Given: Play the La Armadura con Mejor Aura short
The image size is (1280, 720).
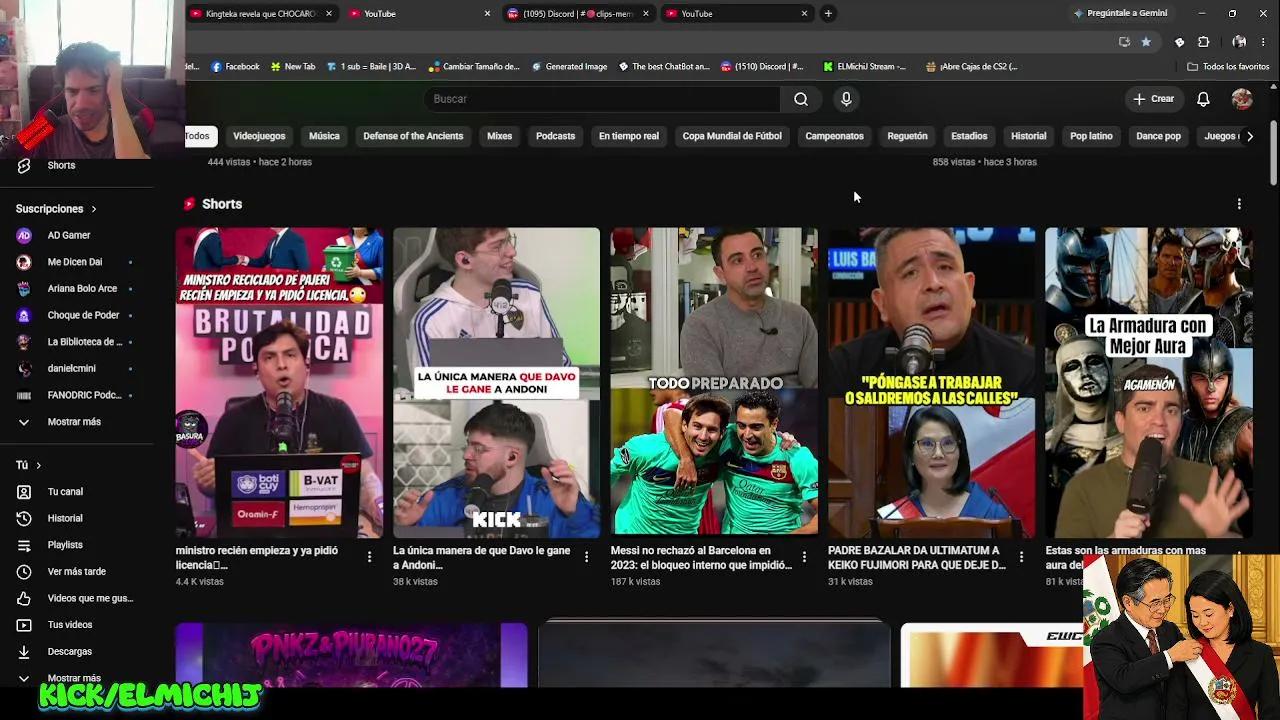Looking at the screenshot, I should click(1148, 382).
